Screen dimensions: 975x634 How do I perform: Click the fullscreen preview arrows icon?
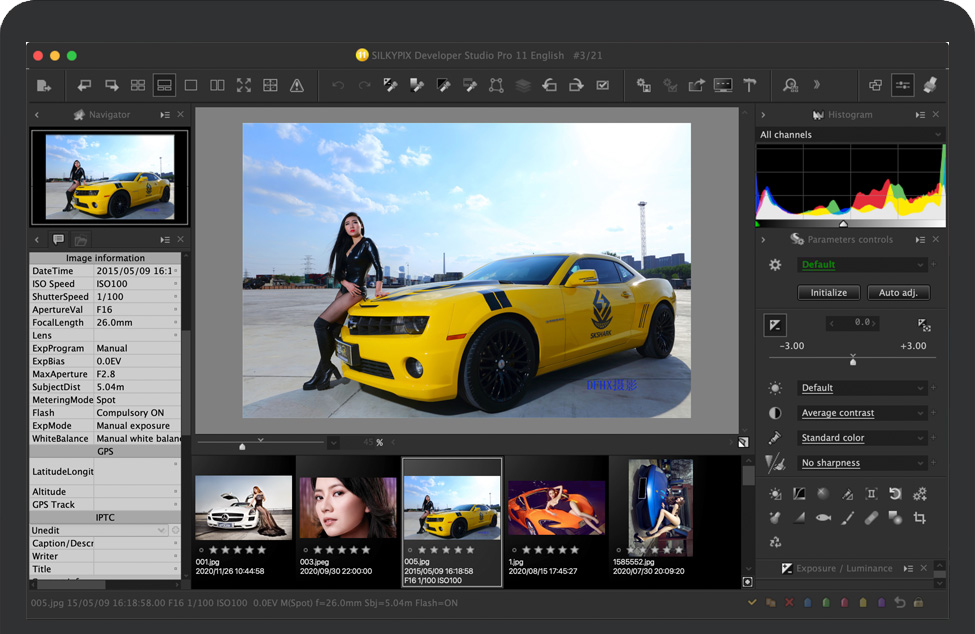pos(244,86)
